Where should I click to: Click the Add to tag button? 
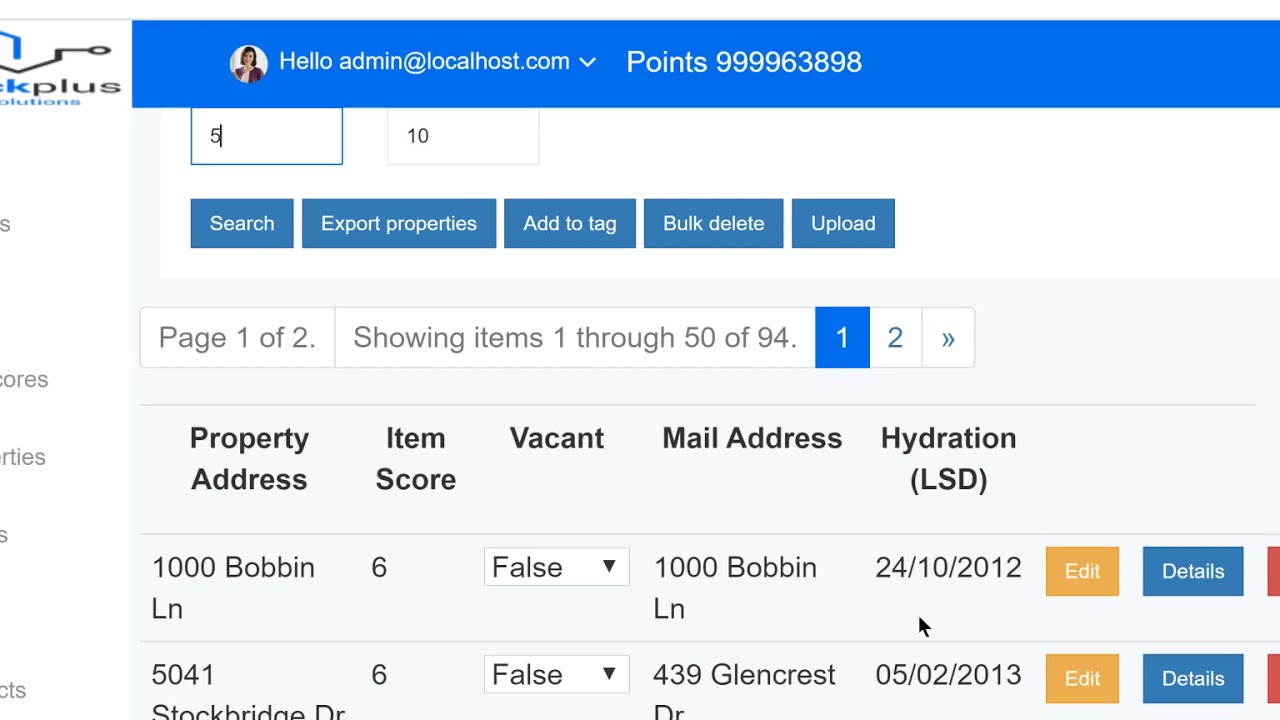pyautogui.click(x=569, y=223)
